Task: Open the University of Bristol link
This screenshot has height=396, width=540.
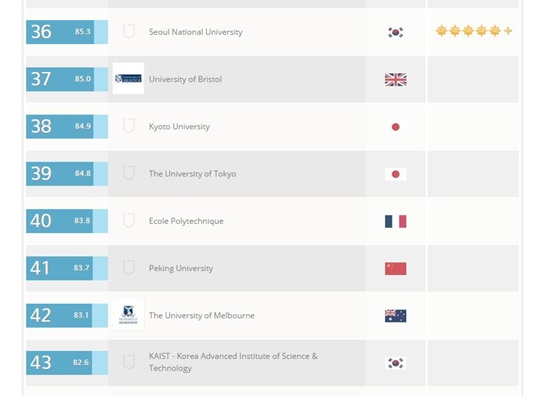Action: coord(185,79)
